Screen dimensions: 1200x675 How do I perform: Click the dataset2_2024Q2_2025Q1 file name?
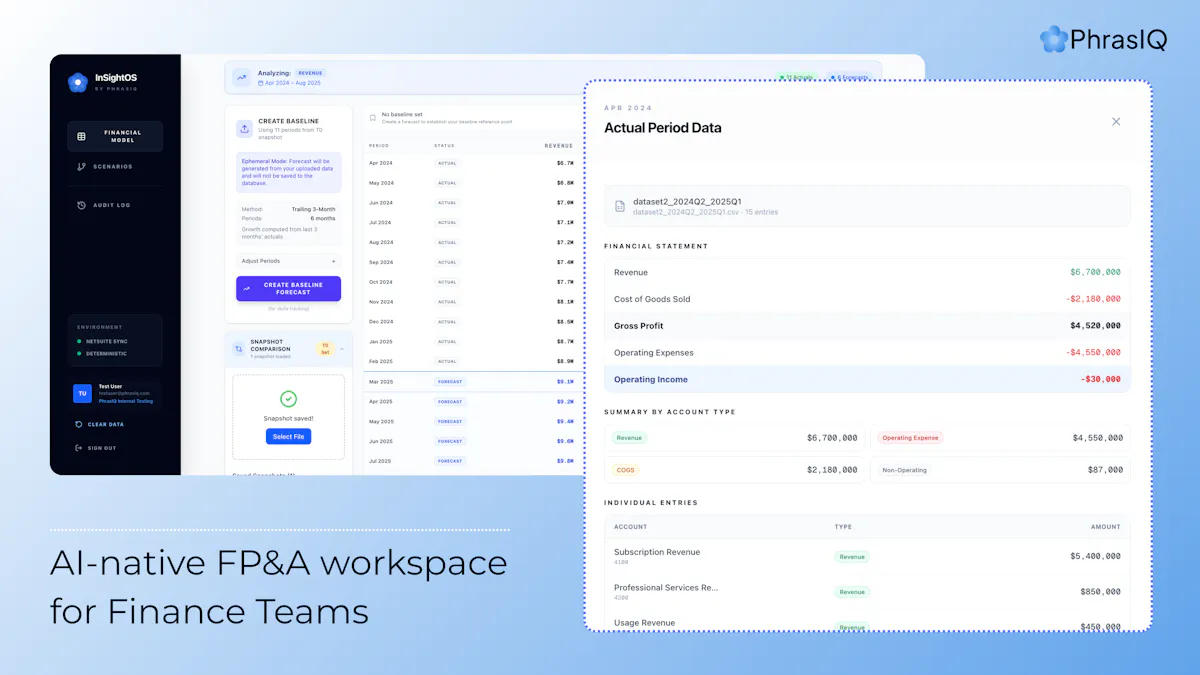[685, 201]
